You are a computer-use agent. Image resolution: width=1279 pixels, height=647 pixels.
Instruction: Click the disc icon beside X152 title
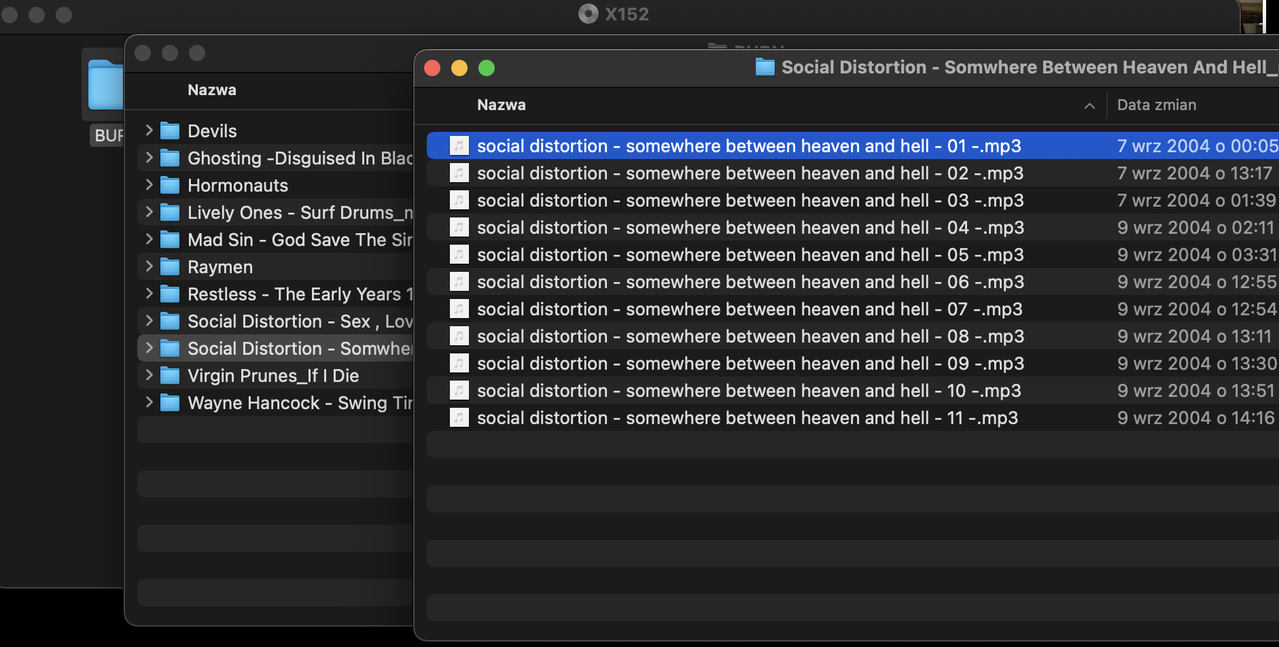point(588,14)
